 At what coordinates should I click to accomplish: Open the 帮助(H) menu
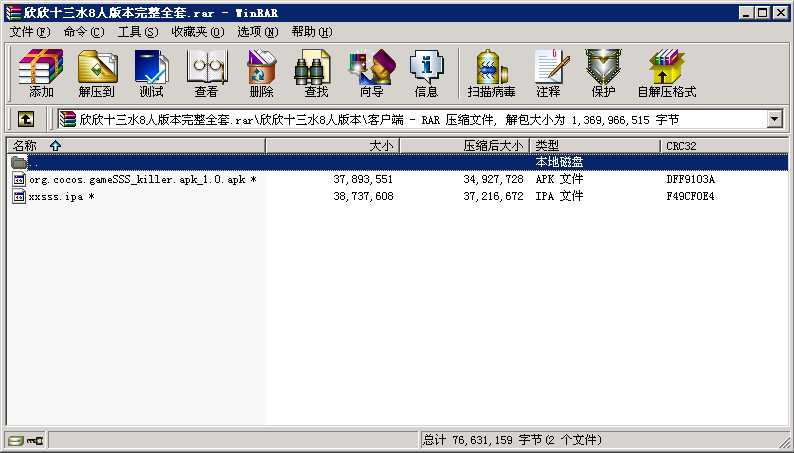click(312, 32)
